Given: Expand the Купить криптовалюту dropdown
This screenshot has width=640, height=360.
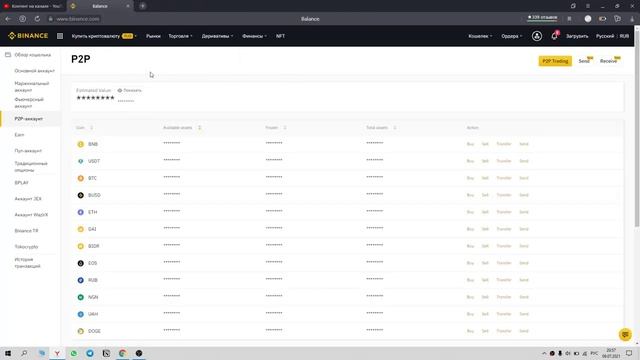Looking at the screenshot, I should point(104,36).
